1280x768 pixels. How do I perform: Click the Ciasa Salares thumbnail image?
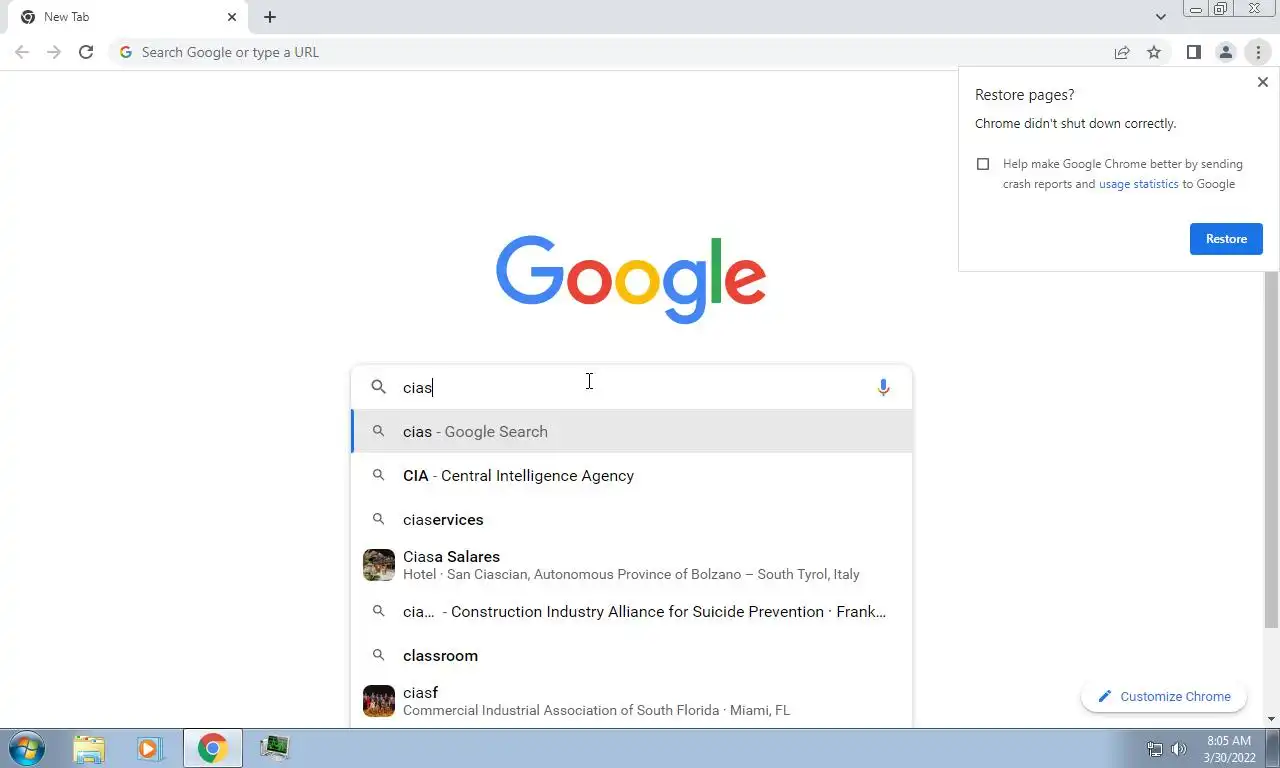pyautogui.click(x=379, y=565)
